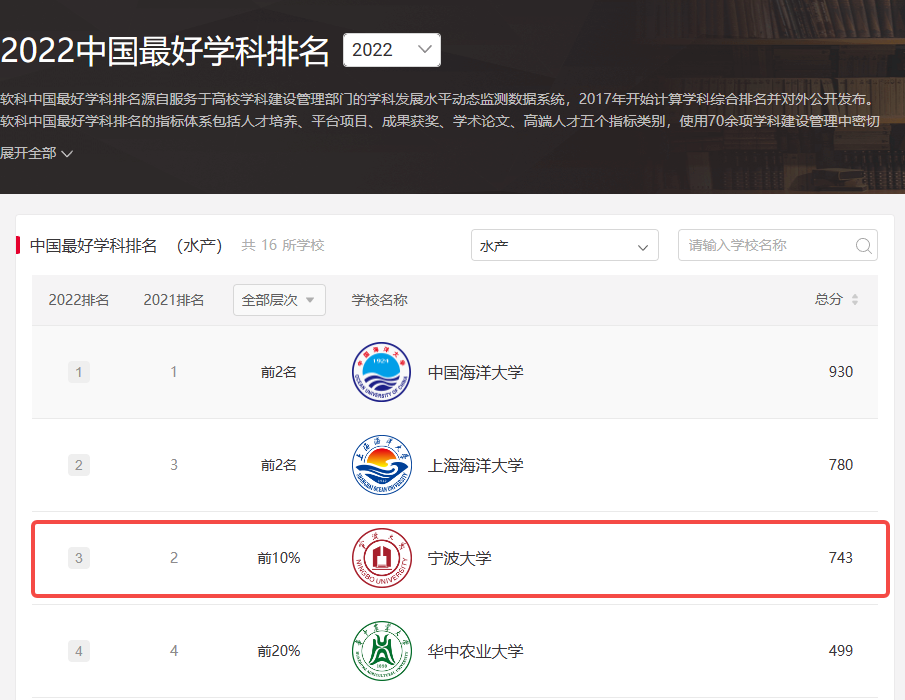Click the 华中农业大学 logo

pyautogui.click(x=382, y=651)
